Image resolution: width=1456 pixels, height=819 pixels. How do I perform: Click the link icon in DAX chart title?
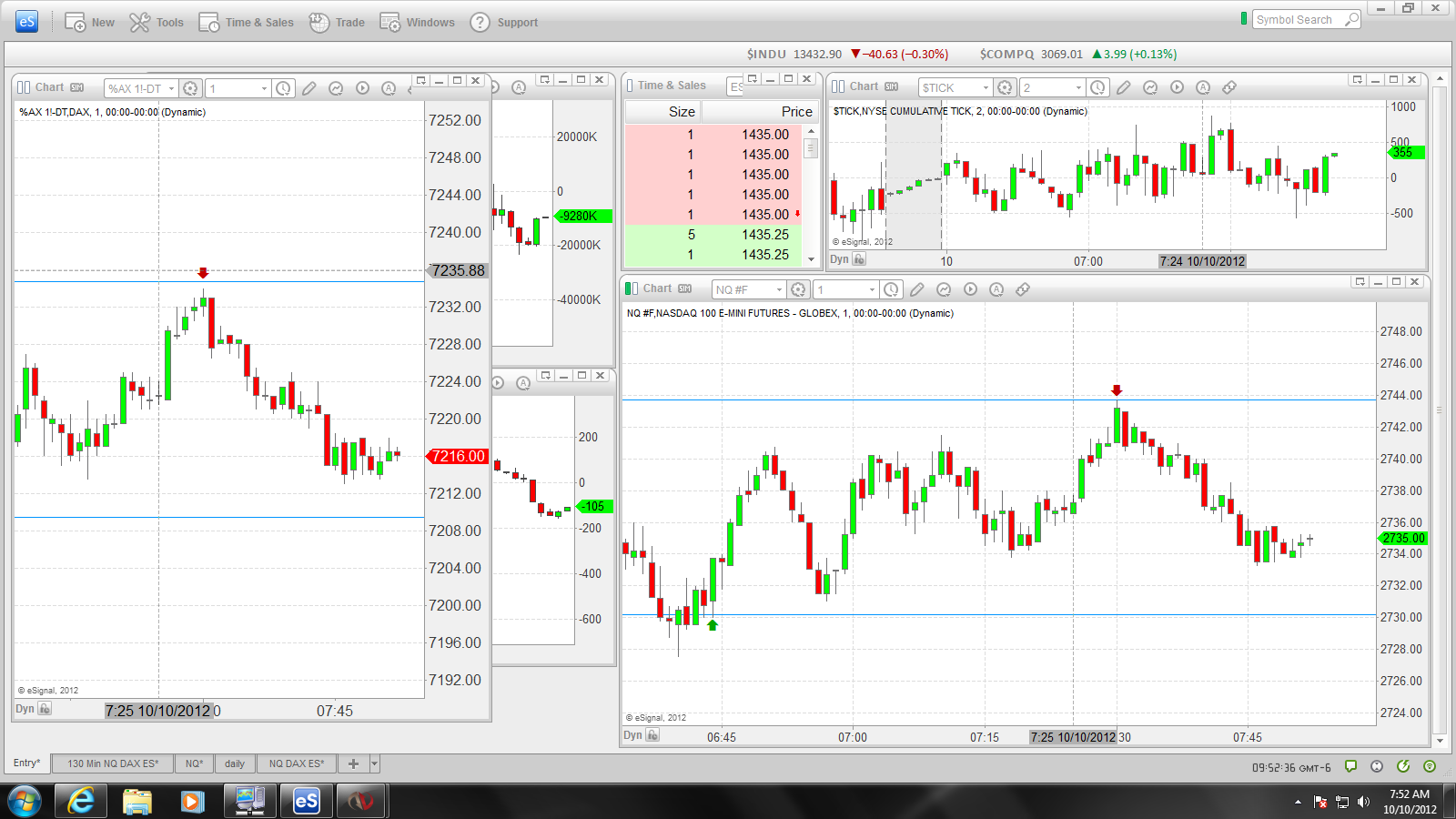coord(24,87)
